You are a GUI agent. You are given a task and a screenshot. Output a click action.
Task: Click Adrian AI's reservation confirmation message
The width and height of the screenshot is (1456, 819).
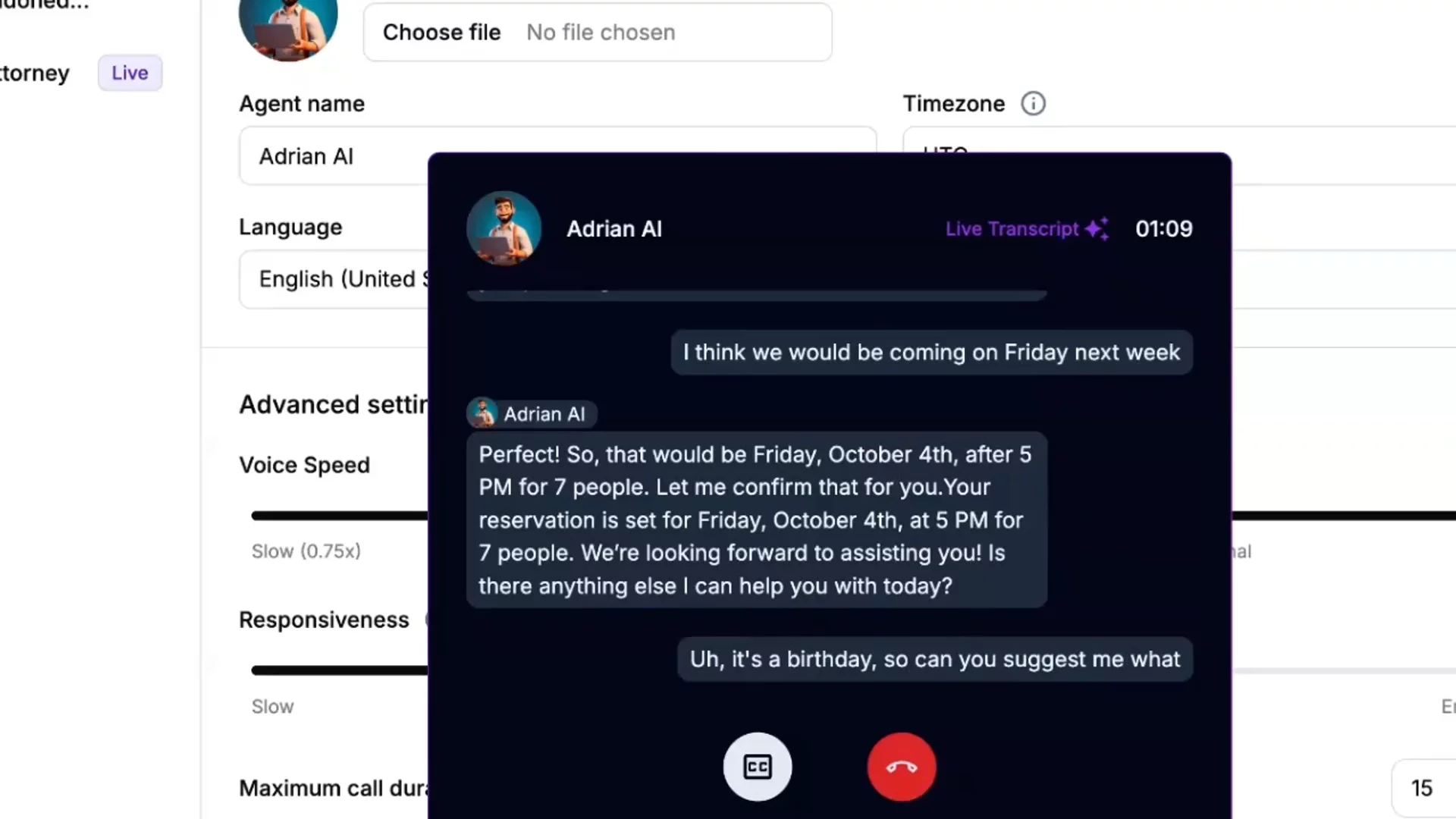(757, 520)
